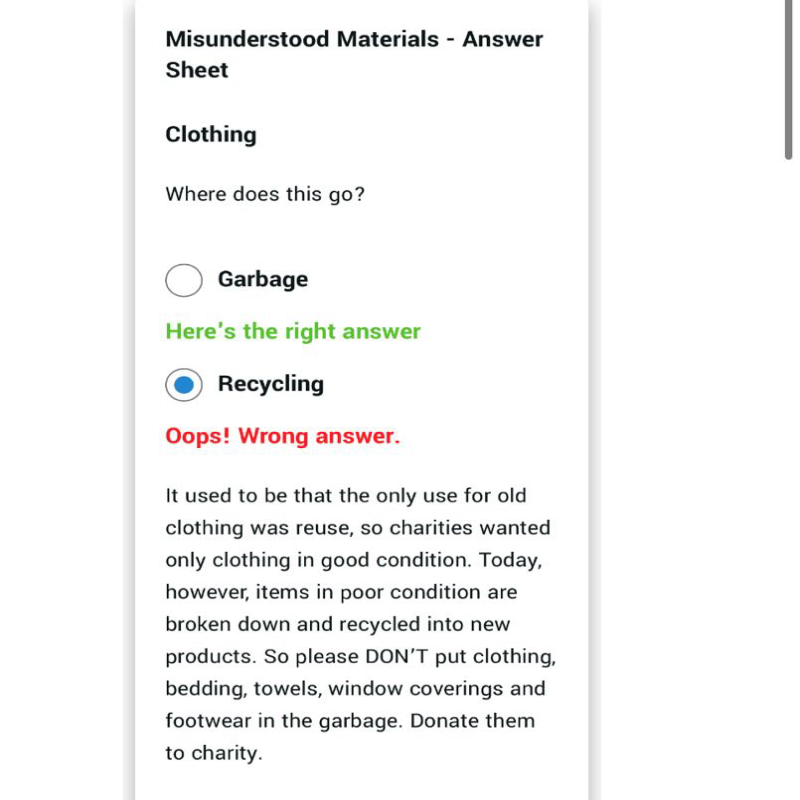Click the bold "Garbage" option label
Screen dimensions: 800x800
click(x=263, y=280)
